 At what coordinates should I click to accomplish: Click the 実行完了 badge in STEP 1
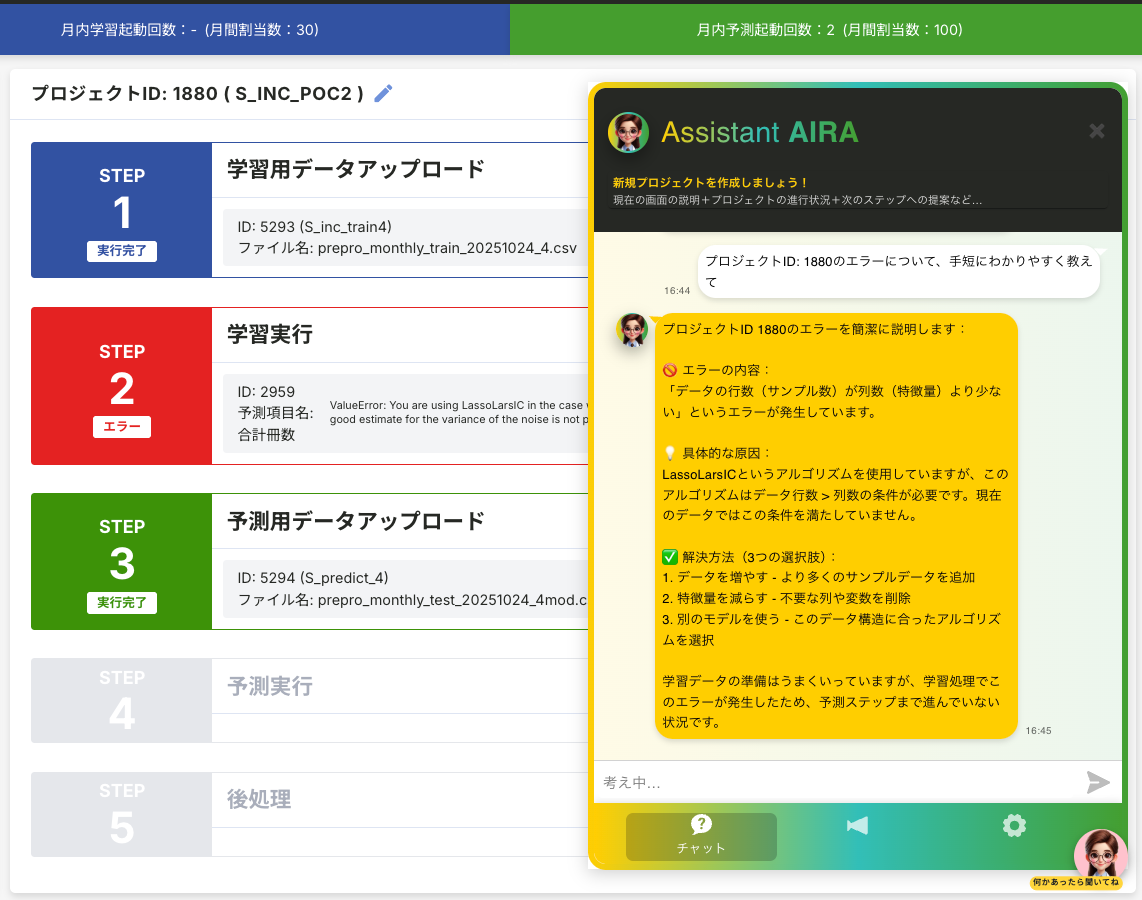pyautogui.click(x=122, y=250)
